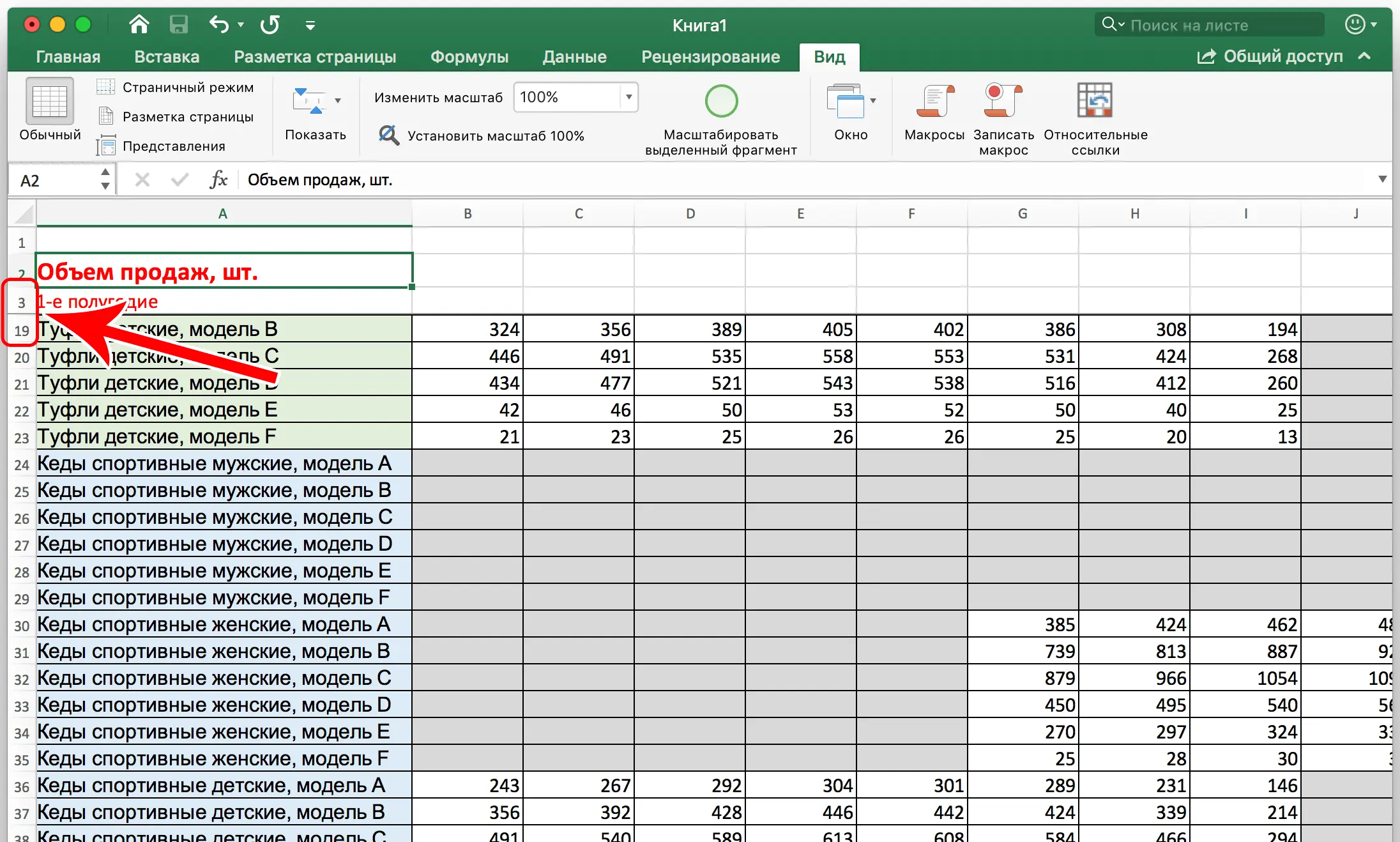Image resolution: width=1400 pixels, height=842 pixels.
Task: Switch to 'Страничный режим' view
Action: point(175,87)
